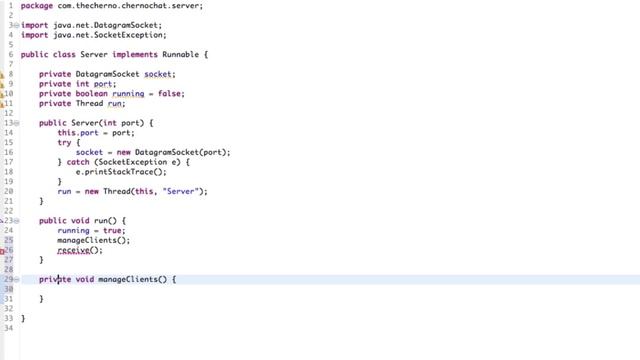
Task: Click the class closing brace on line 33
Action: tap(23, 318)
